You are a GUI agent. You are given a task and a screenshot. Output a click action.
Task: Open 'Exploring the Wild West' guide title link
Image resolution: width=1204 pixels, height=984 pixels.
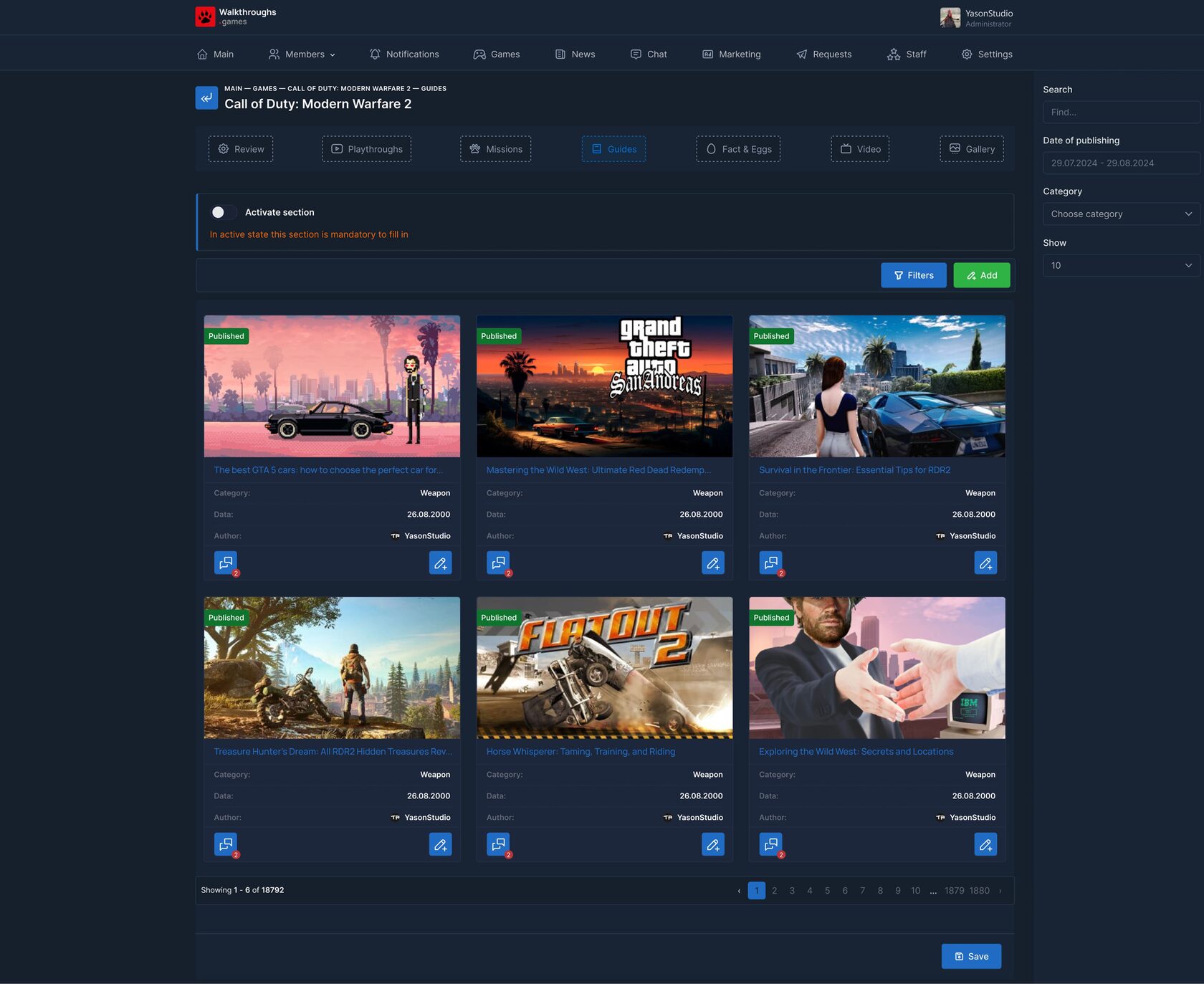pyautogui.click(x=856, y=752)
